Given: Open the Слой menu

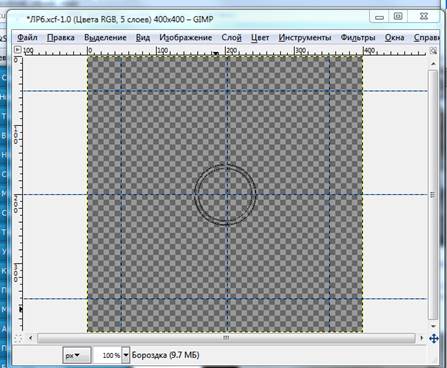Looking at the screenshot, I should click(x=231, y=38).
